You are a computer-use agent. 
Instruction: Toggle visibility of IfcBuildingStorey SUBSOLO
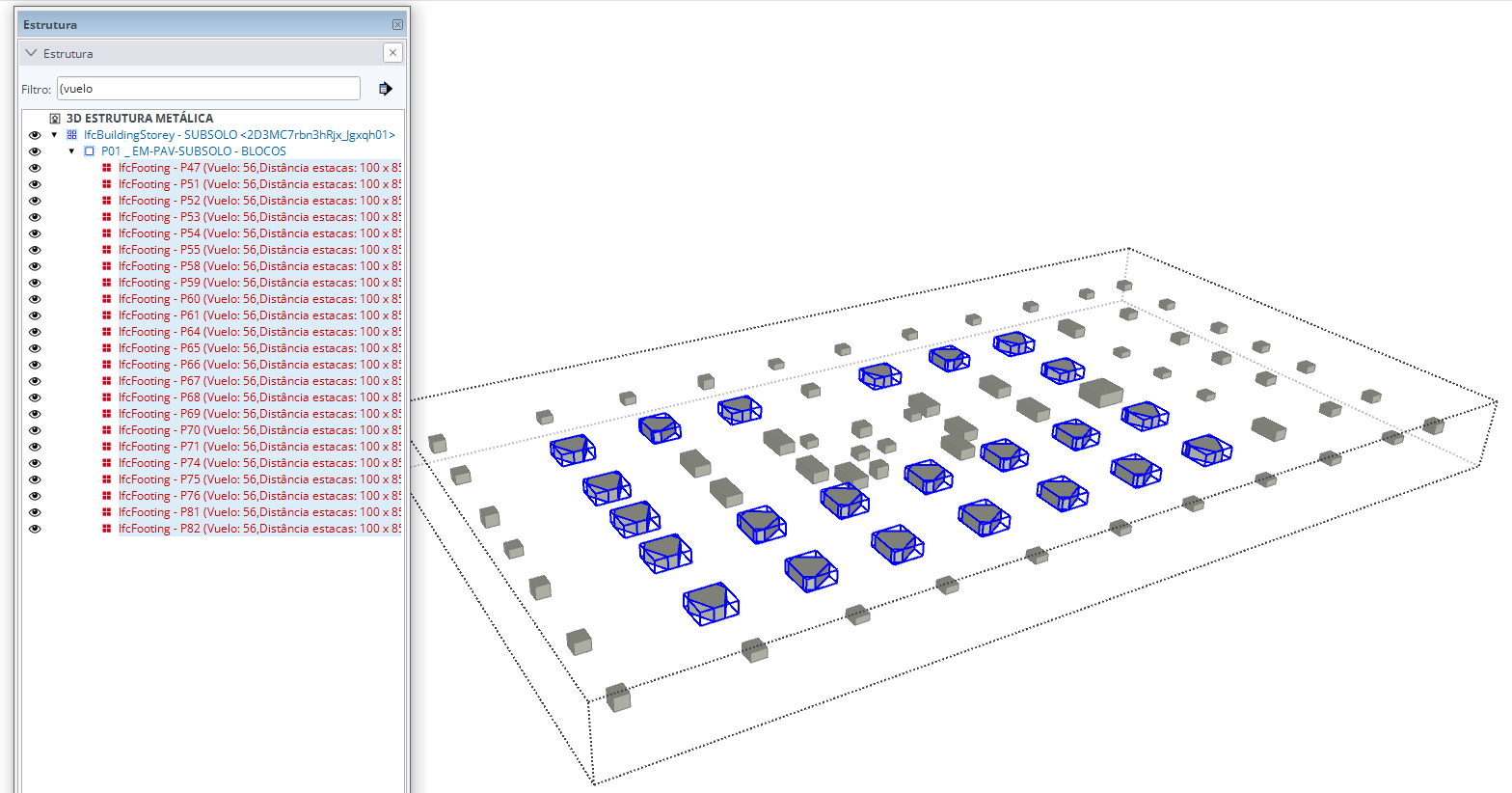(x=35, y=135)
